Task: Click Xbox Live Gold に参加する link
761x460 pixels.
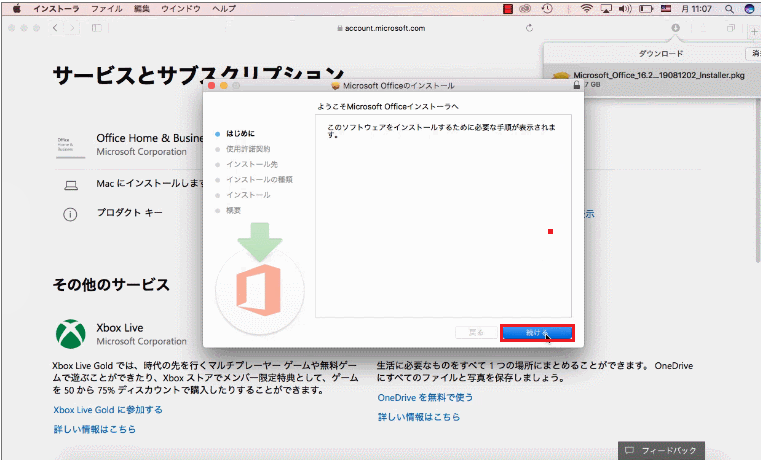Action: click(x=108, y=410)
